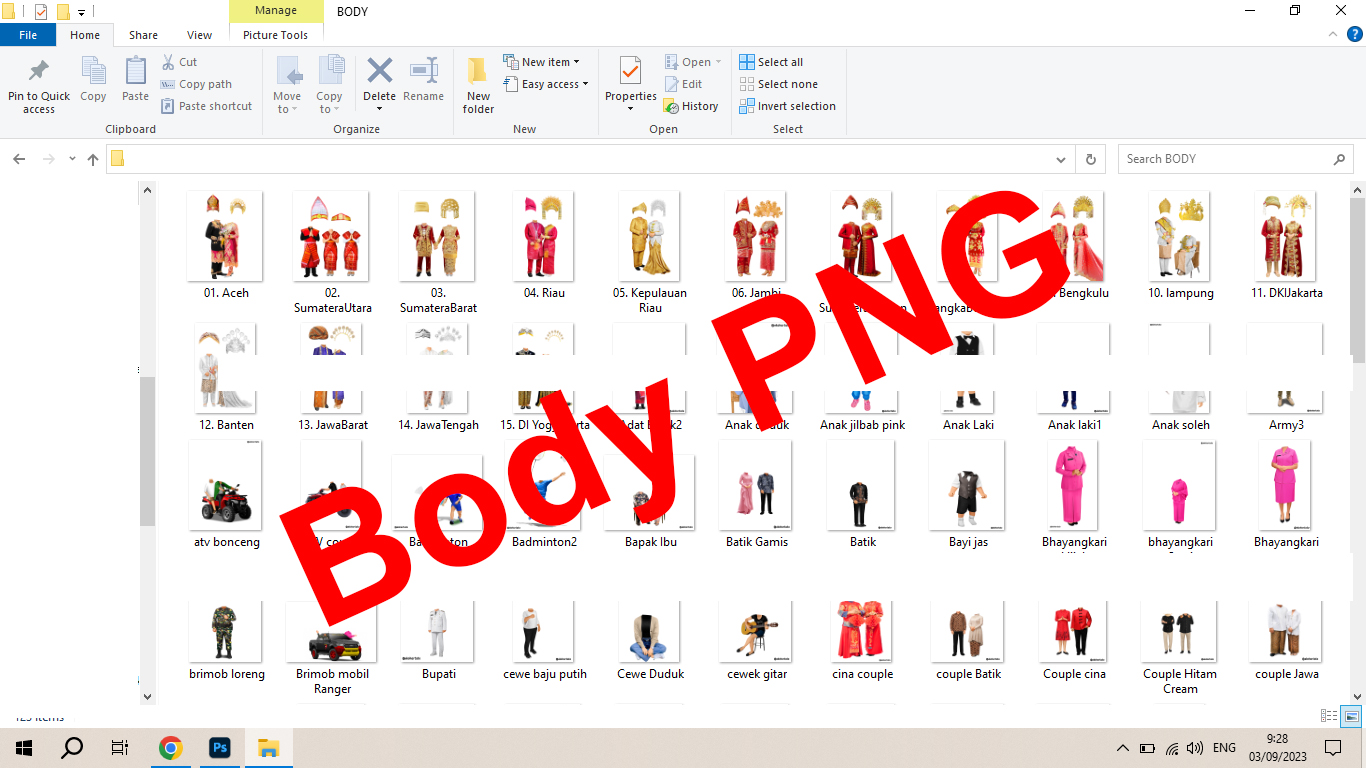The image size is (1366, 768).
Task: Open the File menu
Action: point(28,35)
